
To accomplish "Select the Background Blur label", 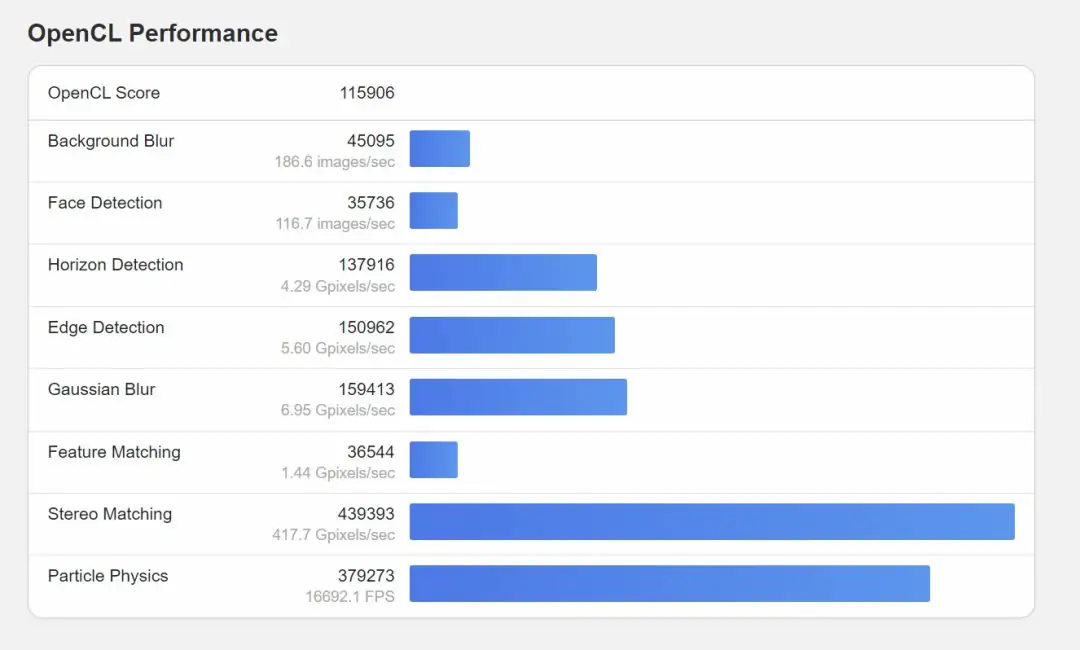I will (111, 141).
